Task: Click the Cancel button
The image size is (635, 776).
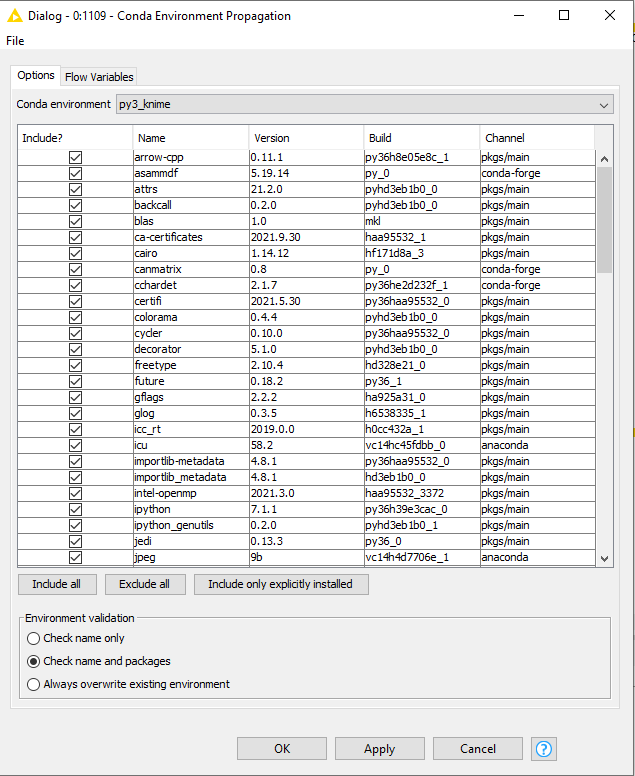Action: [x=478, y=748]
